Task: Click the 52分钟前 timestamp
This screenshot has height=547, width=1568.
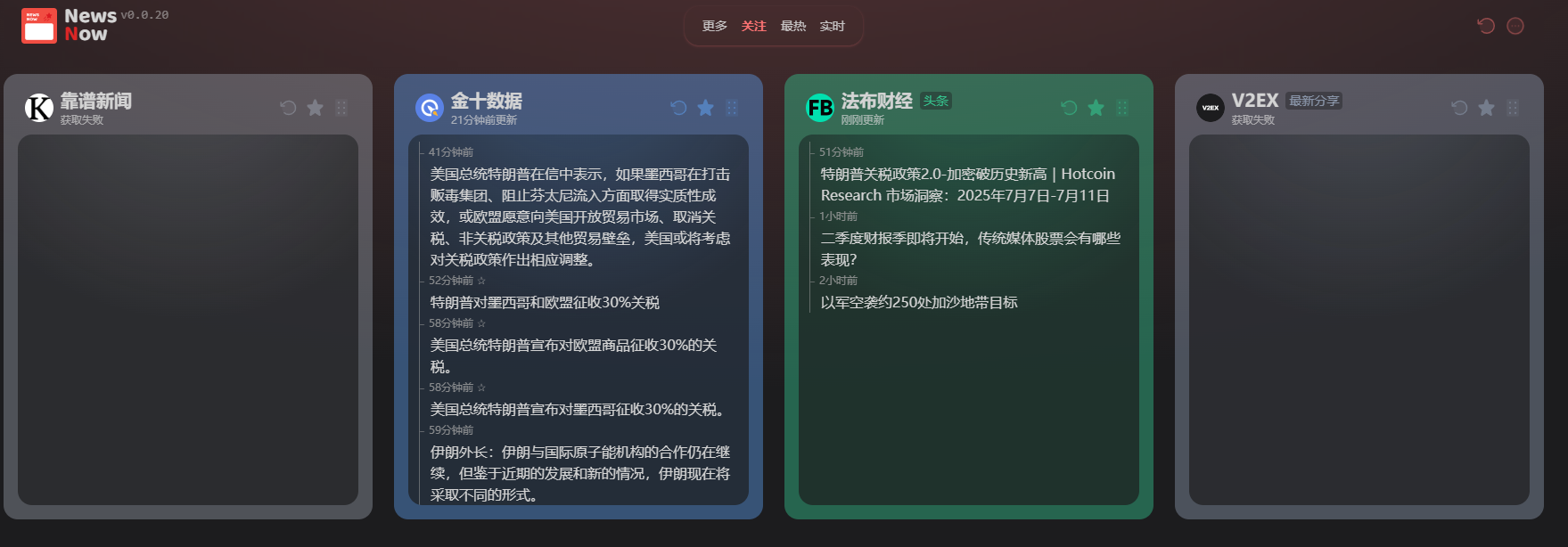Action: (451, 281)
